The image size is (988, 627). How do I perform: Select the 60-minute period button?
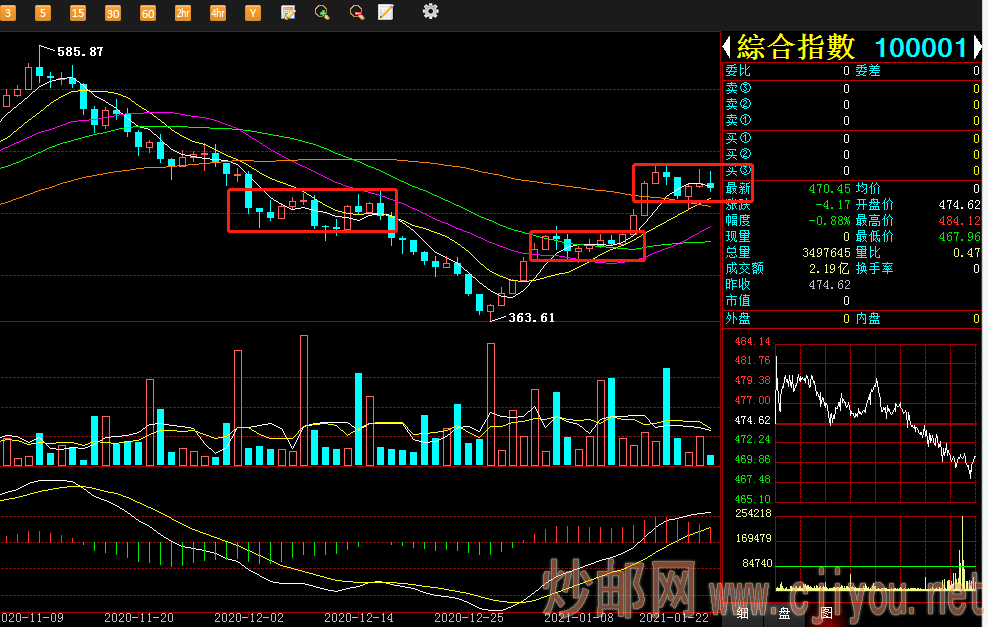(148, 13)
